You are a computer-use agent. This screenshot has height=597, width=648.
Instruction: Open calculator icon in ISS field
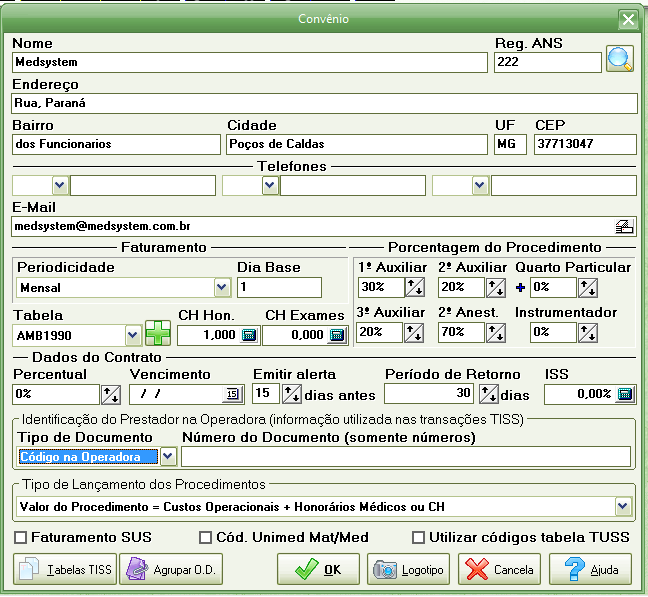(626, 393)
